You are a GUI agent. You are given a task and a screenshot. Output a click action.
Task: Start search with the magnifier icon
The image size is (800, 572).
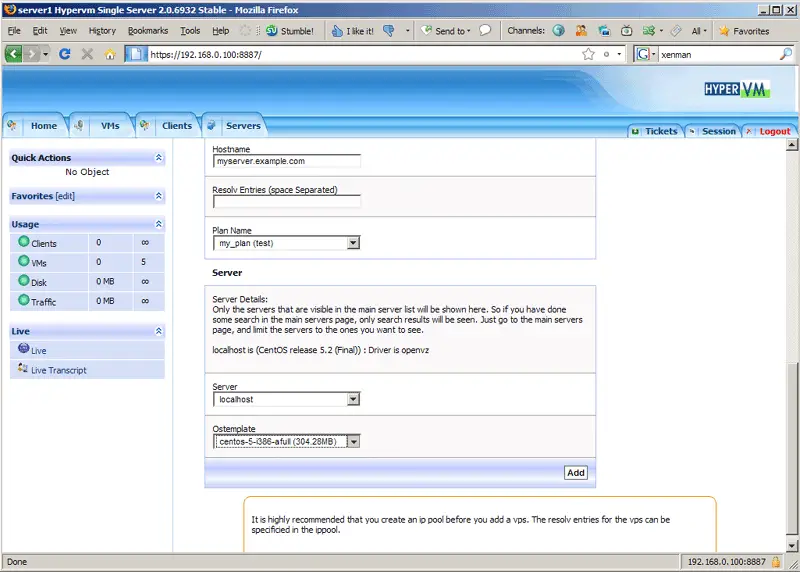point(786,54)
